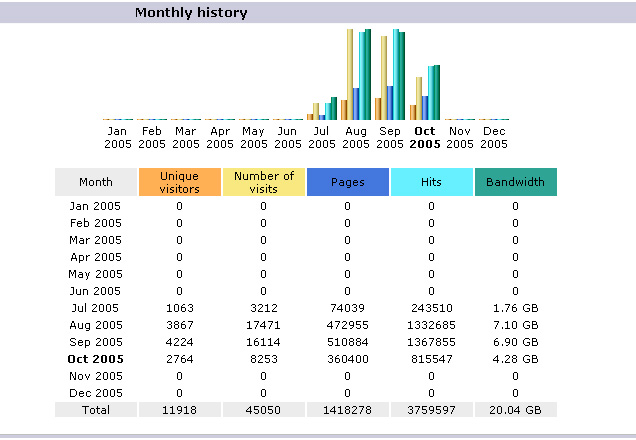Select the bold Oct 2005 chart label

(425, 137)
